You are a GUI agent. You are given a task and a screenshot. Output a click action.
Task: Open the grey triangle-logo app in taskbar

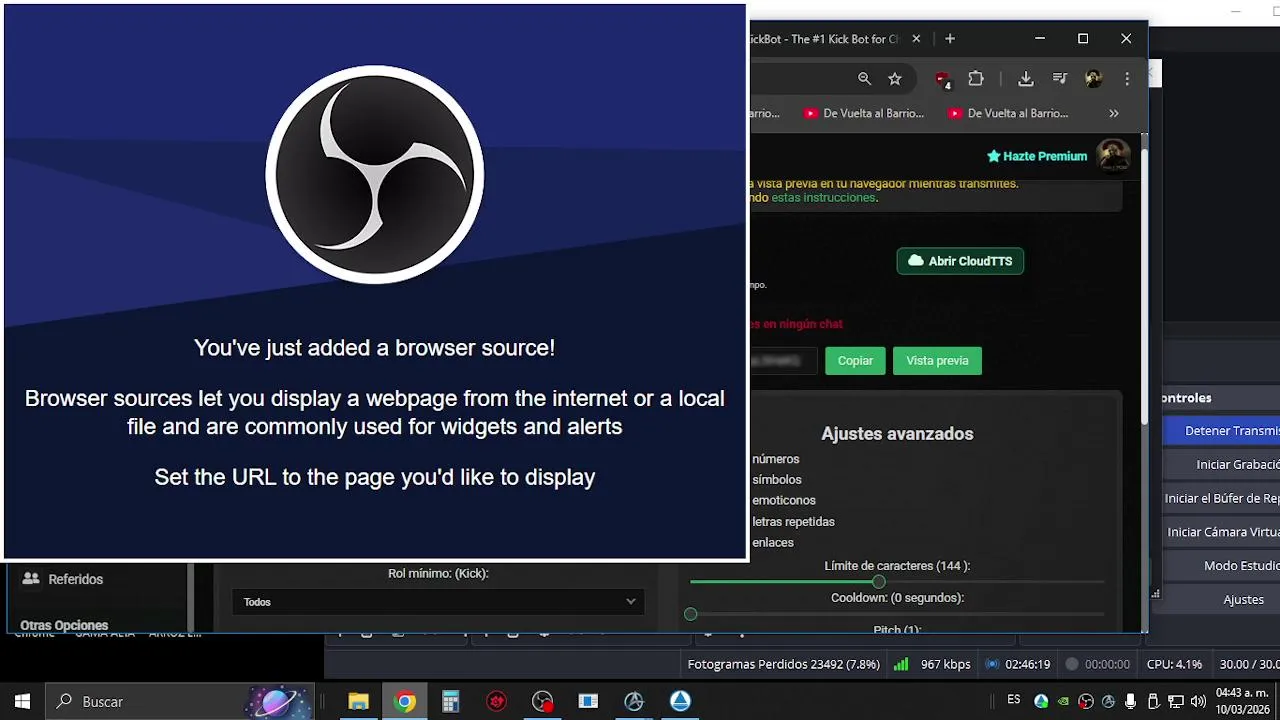click(634, 701)
